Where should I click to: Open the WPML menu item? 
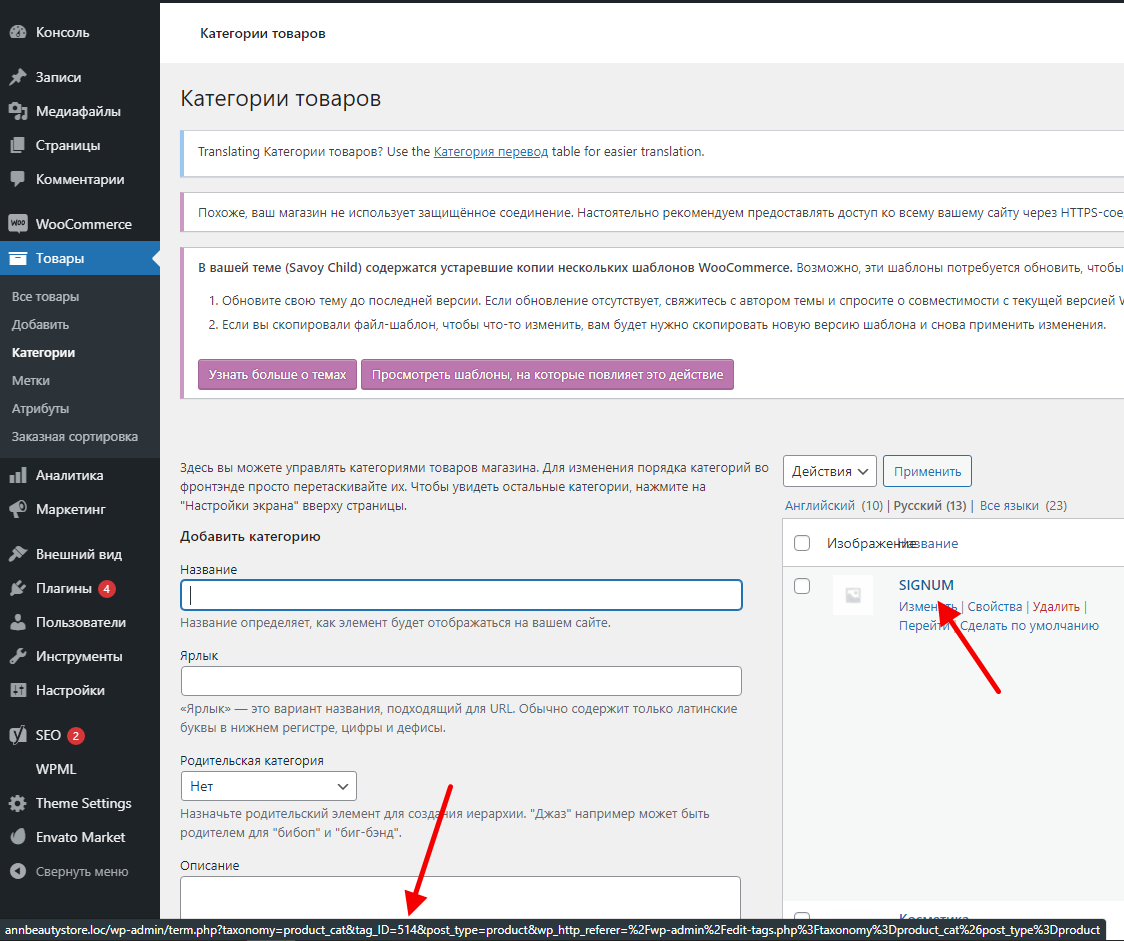pos(56,769)
